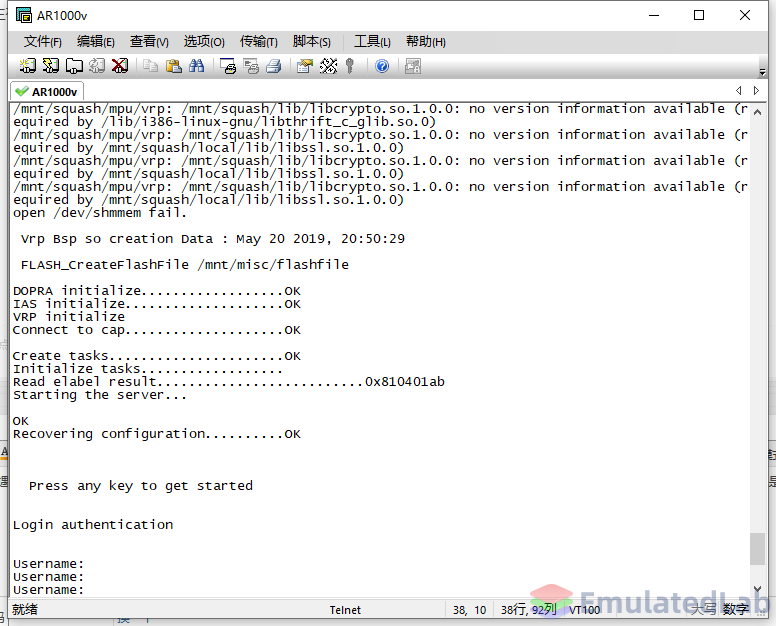Open the 选项(O) menu

click(x=204, y=42)
